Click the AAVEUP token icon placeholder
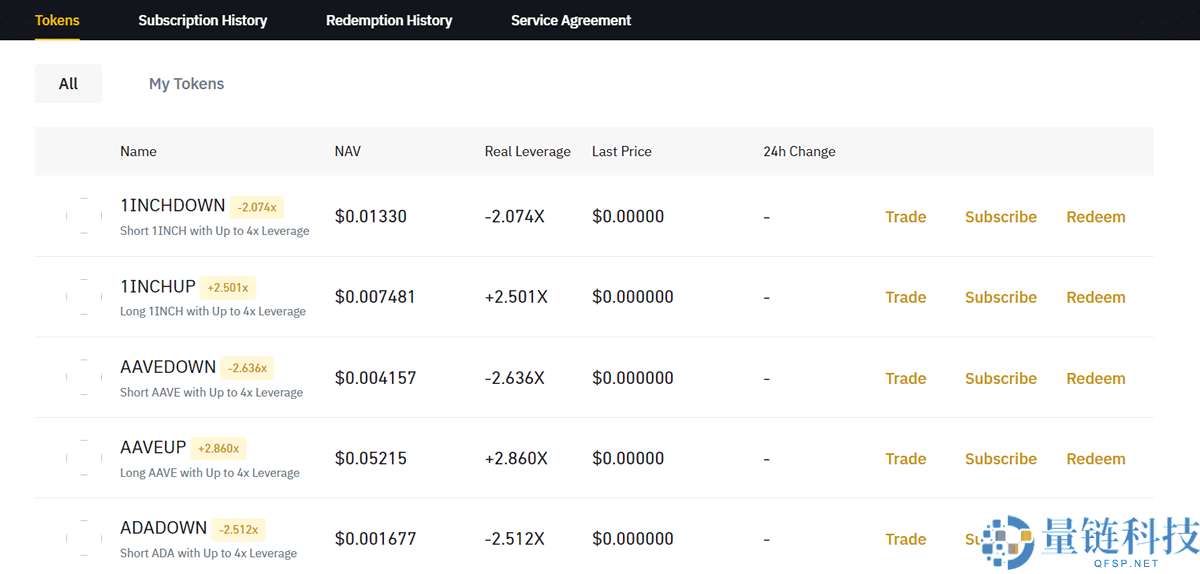The height and width of the screenshot is (574, 1200). pos(84,458)
